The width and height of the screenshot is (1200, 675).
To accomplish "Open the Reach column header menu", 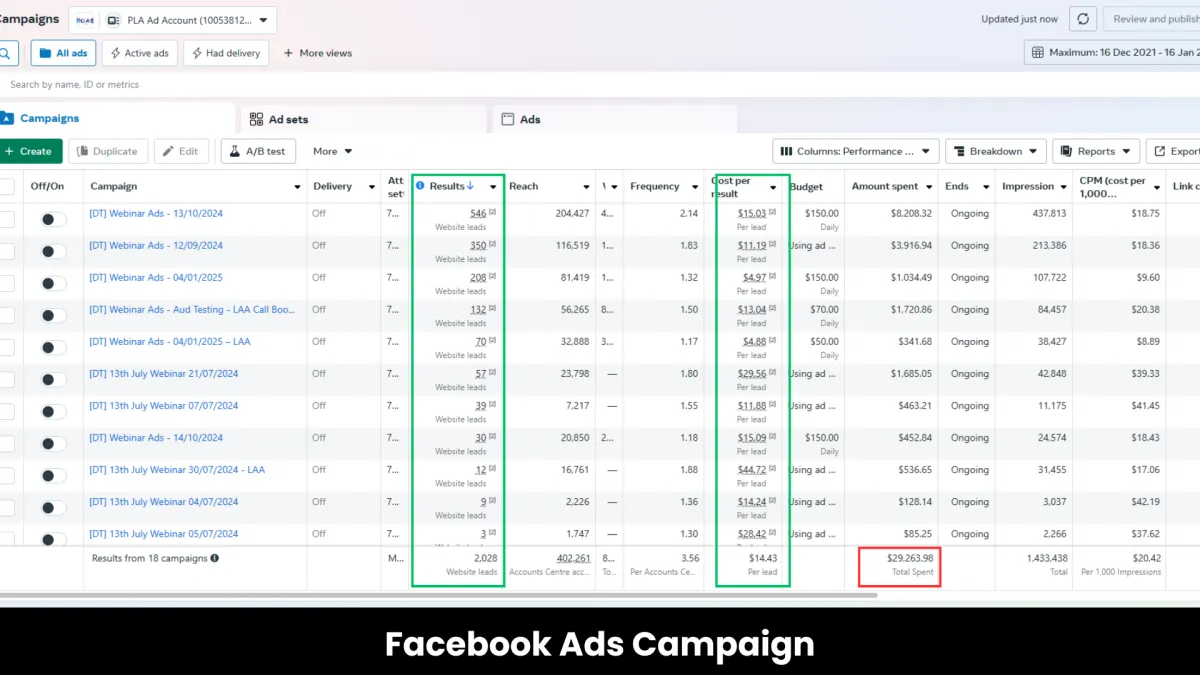I will tap(587, 187).
